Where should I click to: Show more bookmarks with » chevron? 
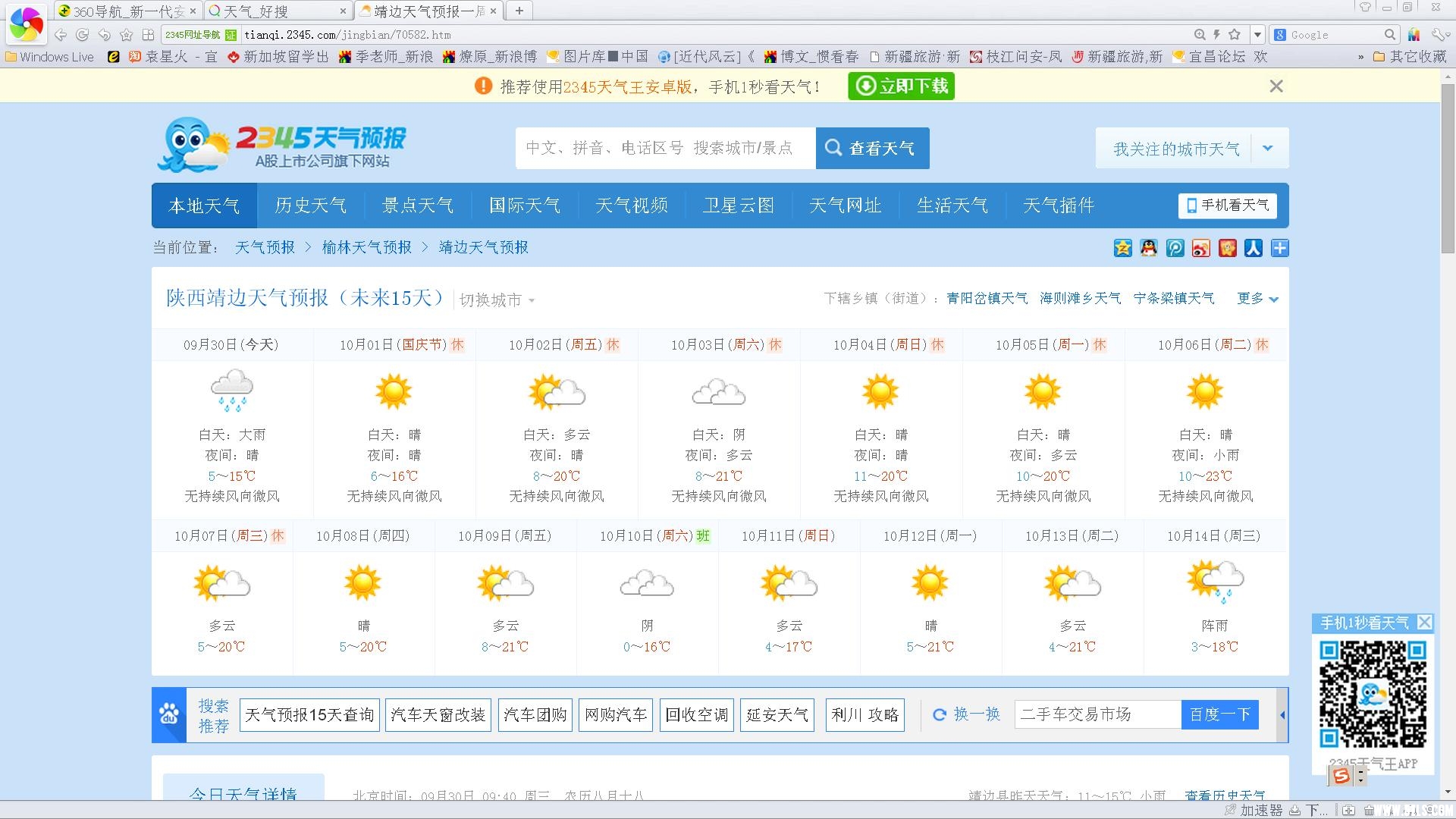(x=1360, y=57)
